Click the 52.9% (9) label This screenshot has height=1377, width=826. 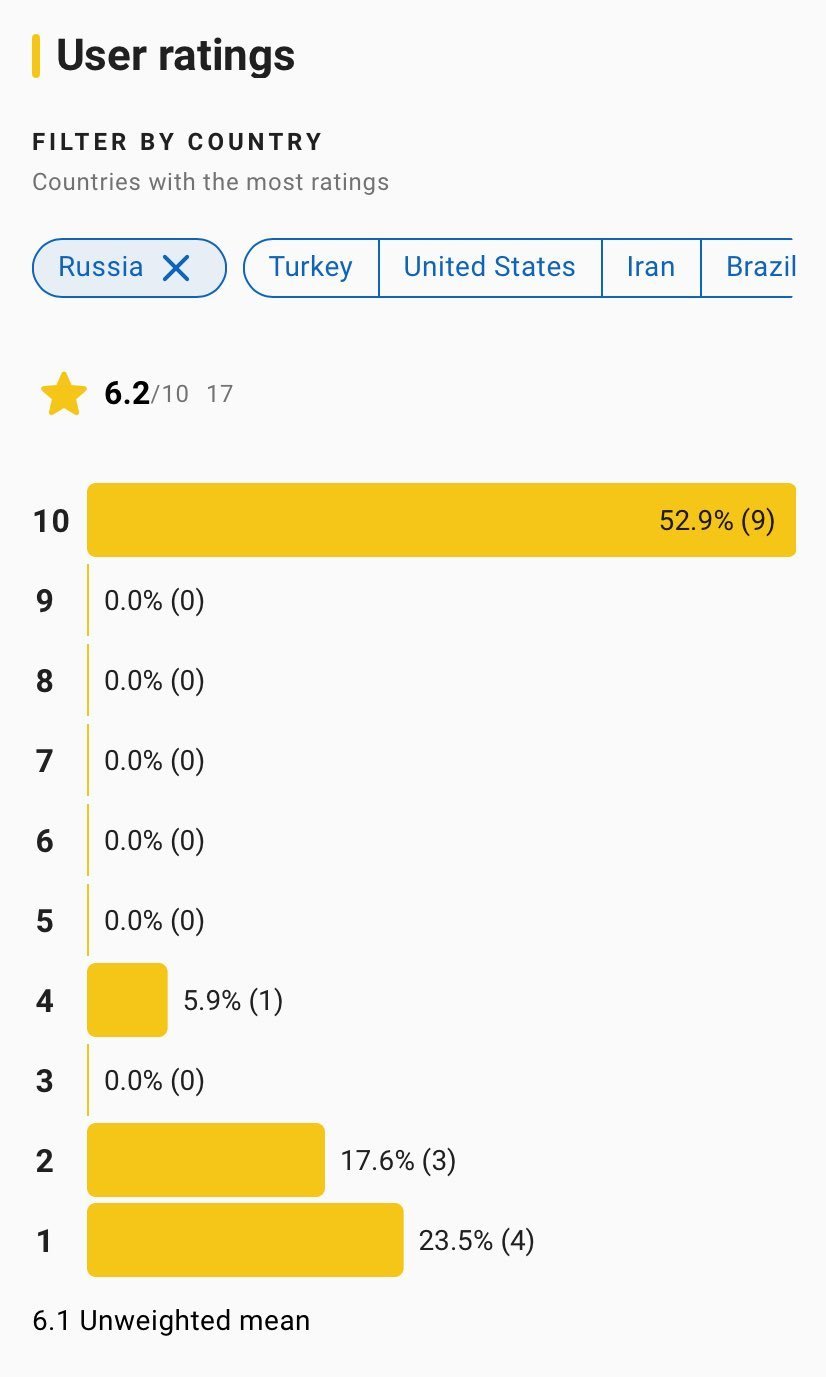tap(716, 520)
